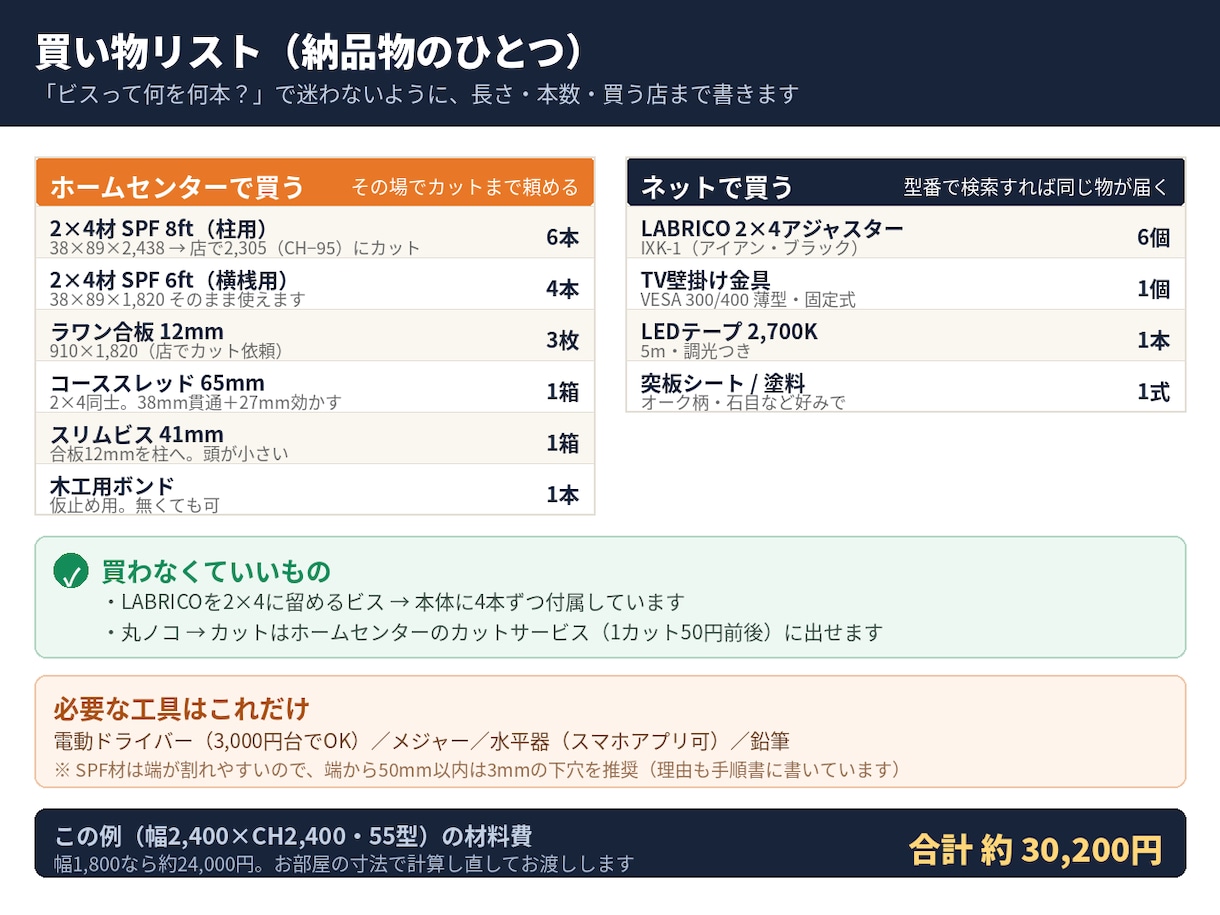This screenshot has height=915, width=1220.
Task: Click the line about LABRICO included screws
Action: (394, 603)
